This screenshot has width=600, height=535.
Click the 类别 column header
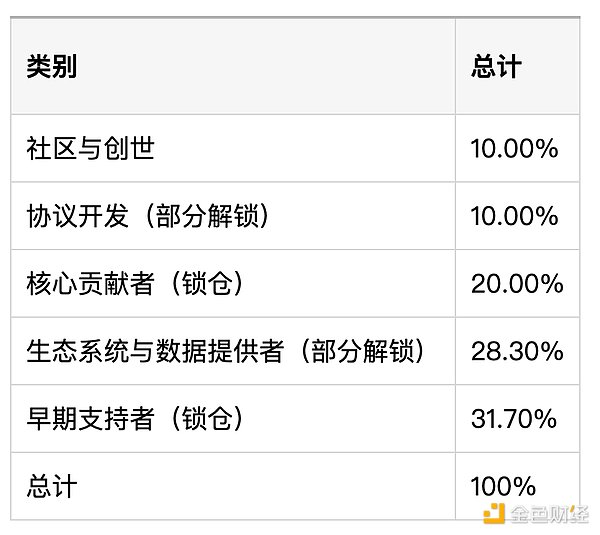(52, 66)
